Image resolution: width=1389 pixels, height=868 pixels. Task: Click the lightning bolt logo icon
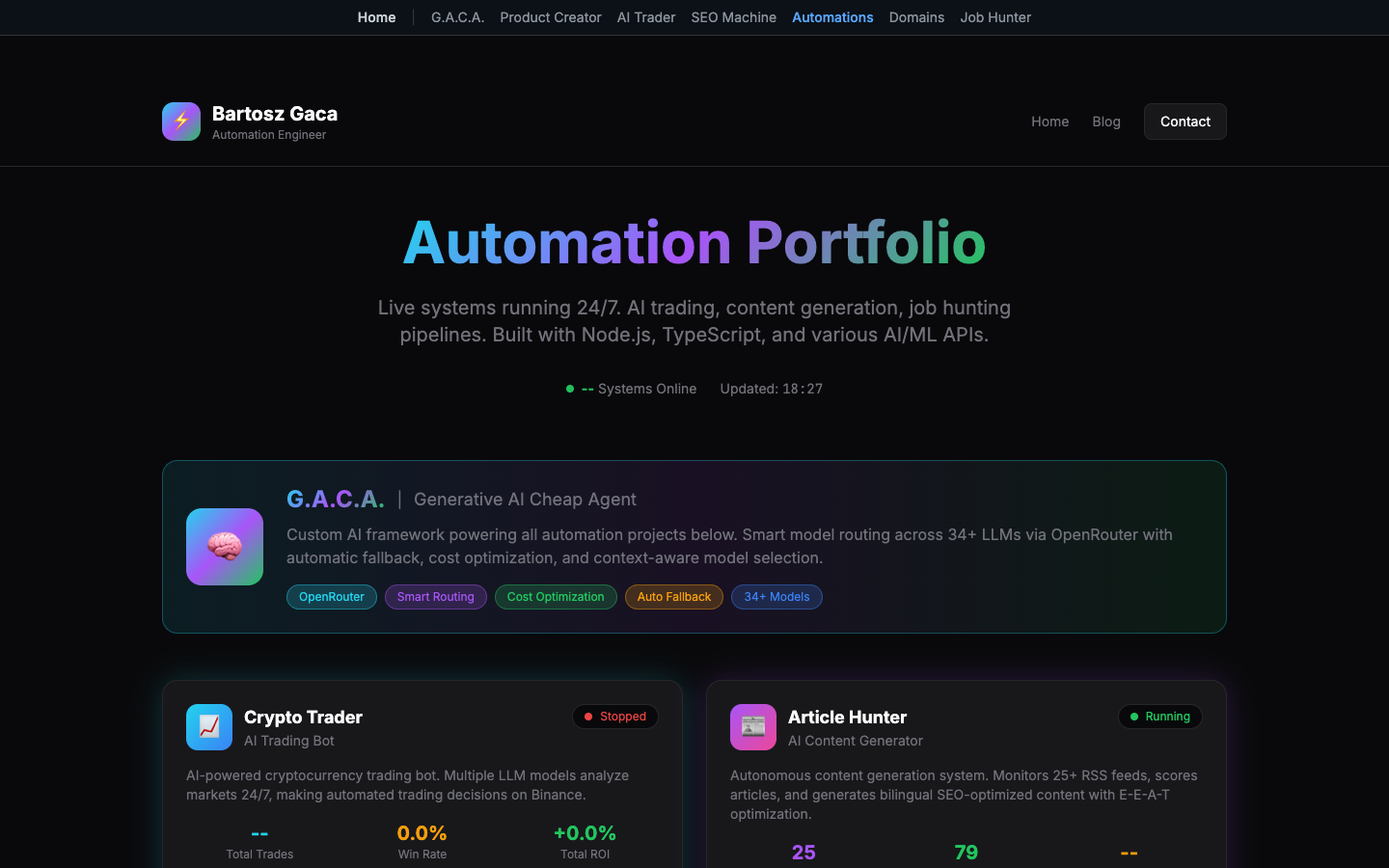pyautogui.click(x=181, y=122)
